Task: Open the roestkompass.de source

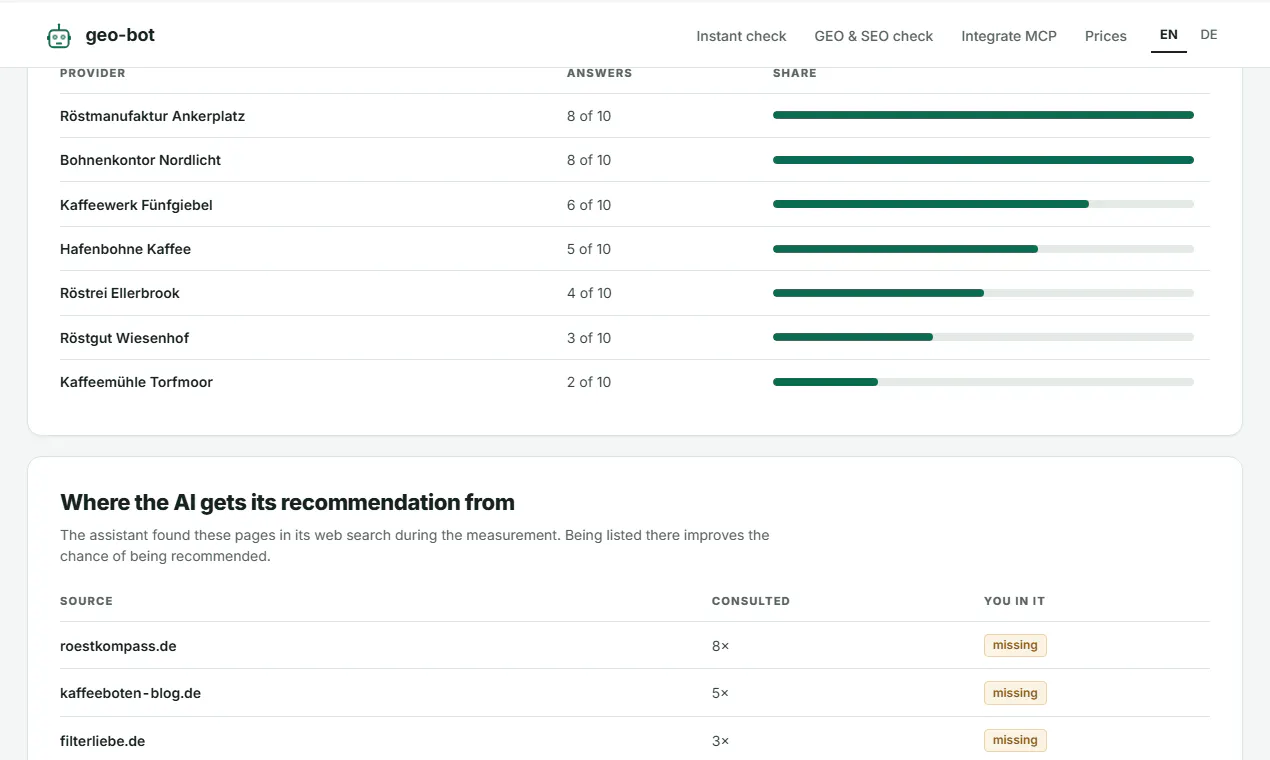Action: tap(118, 646)
